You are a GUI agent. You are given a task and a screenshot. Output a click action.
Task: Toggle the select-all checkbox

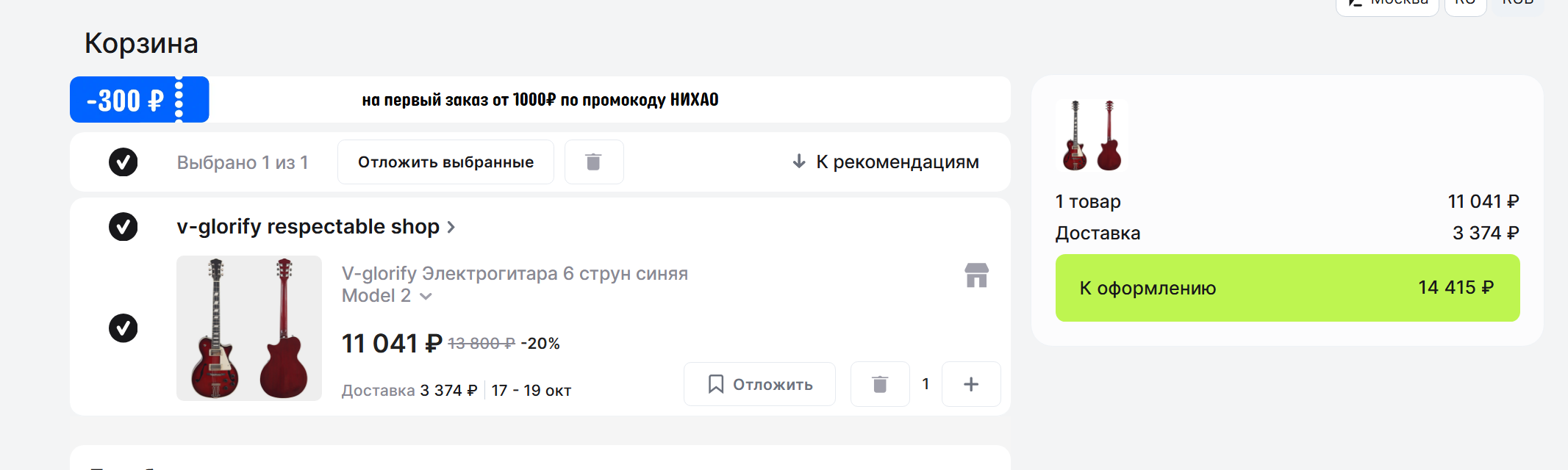pos(123,162)
